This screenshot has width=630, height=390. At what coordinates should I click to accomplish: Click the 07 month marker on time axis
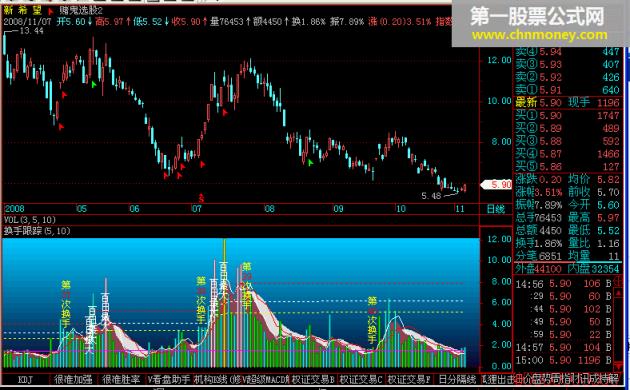click(x=196, y=209)
